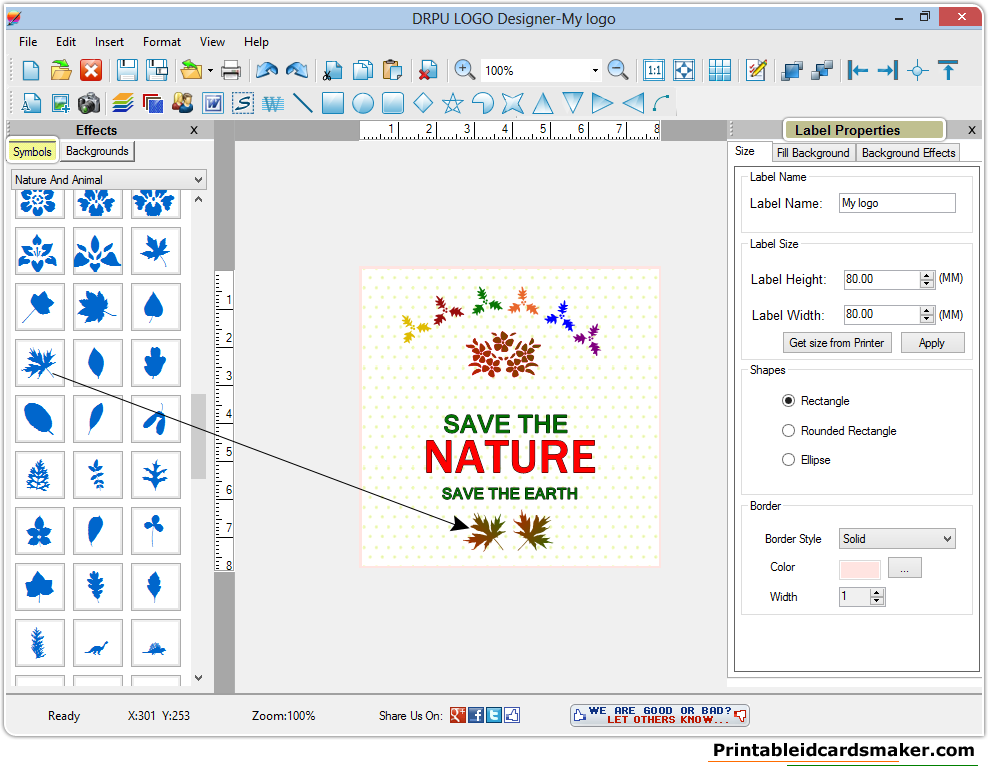Click the Save floppy disk icon

(127, 70)
